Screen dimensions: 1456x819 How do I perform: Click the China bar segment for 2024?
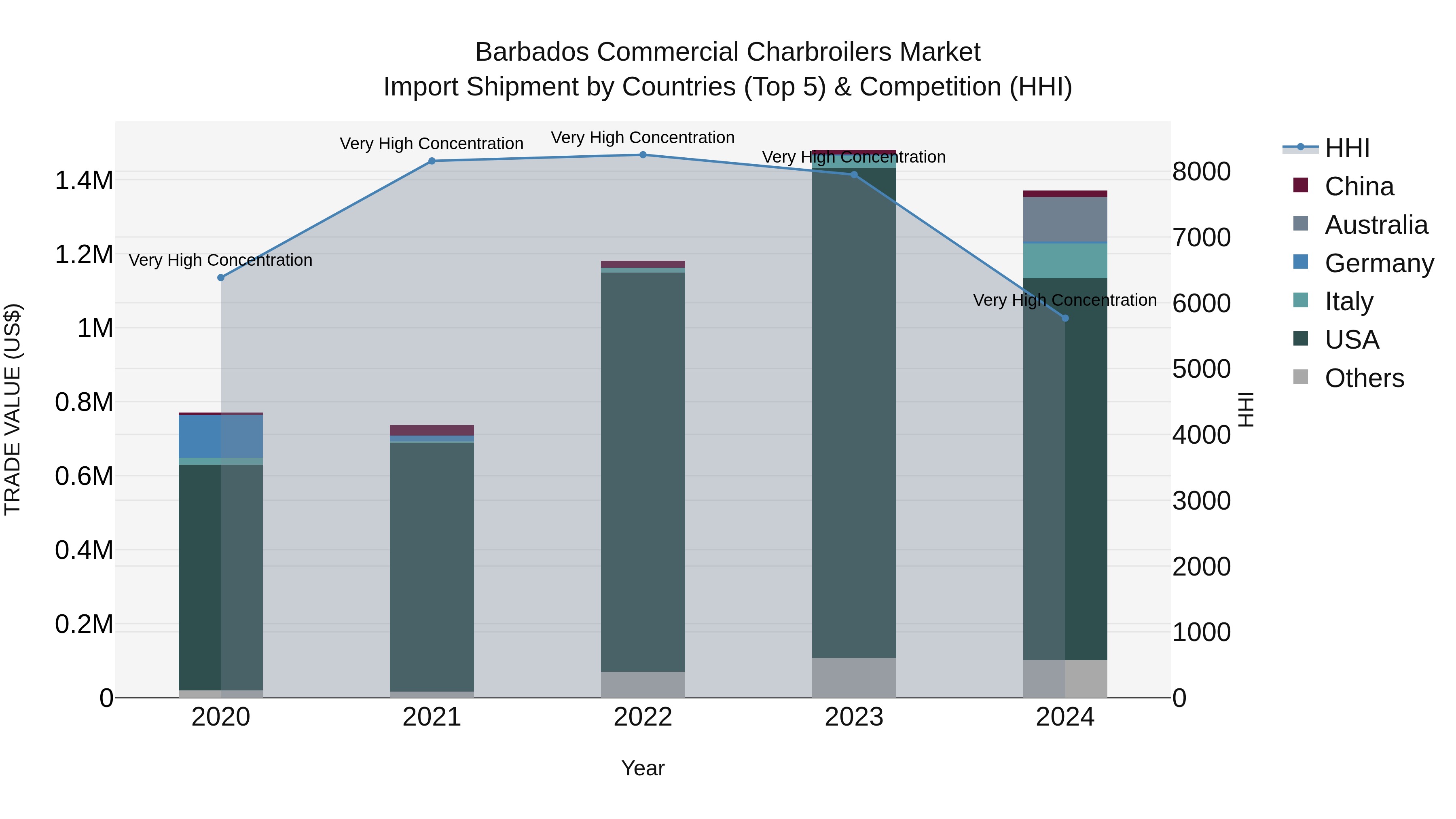(1065, 194)
